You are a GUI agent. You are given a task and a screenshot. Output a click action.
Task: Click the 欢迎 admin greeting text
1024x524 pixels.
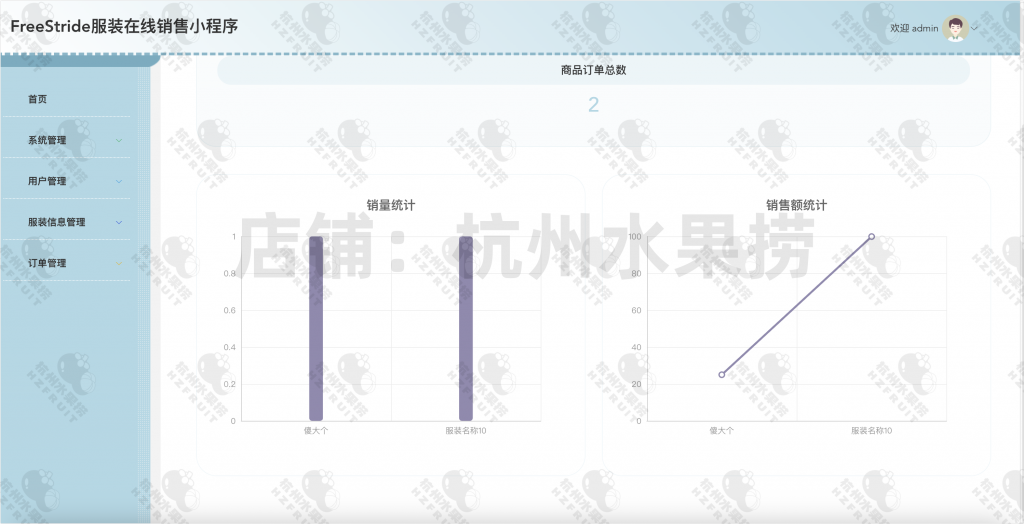coord(914,28)
